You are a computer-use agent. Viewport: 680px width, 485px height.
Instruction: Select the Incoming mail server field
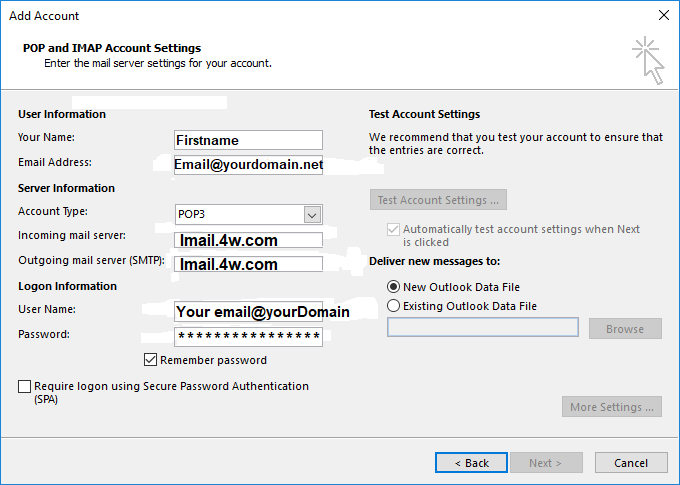(x=248, y=240)
